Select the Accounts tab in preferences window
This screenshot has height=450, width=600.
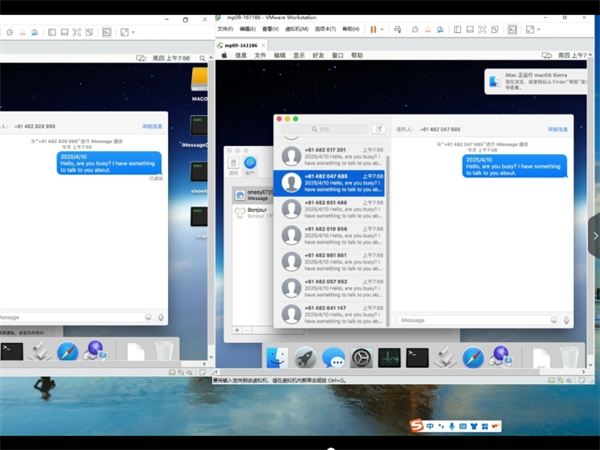point(250,164)
